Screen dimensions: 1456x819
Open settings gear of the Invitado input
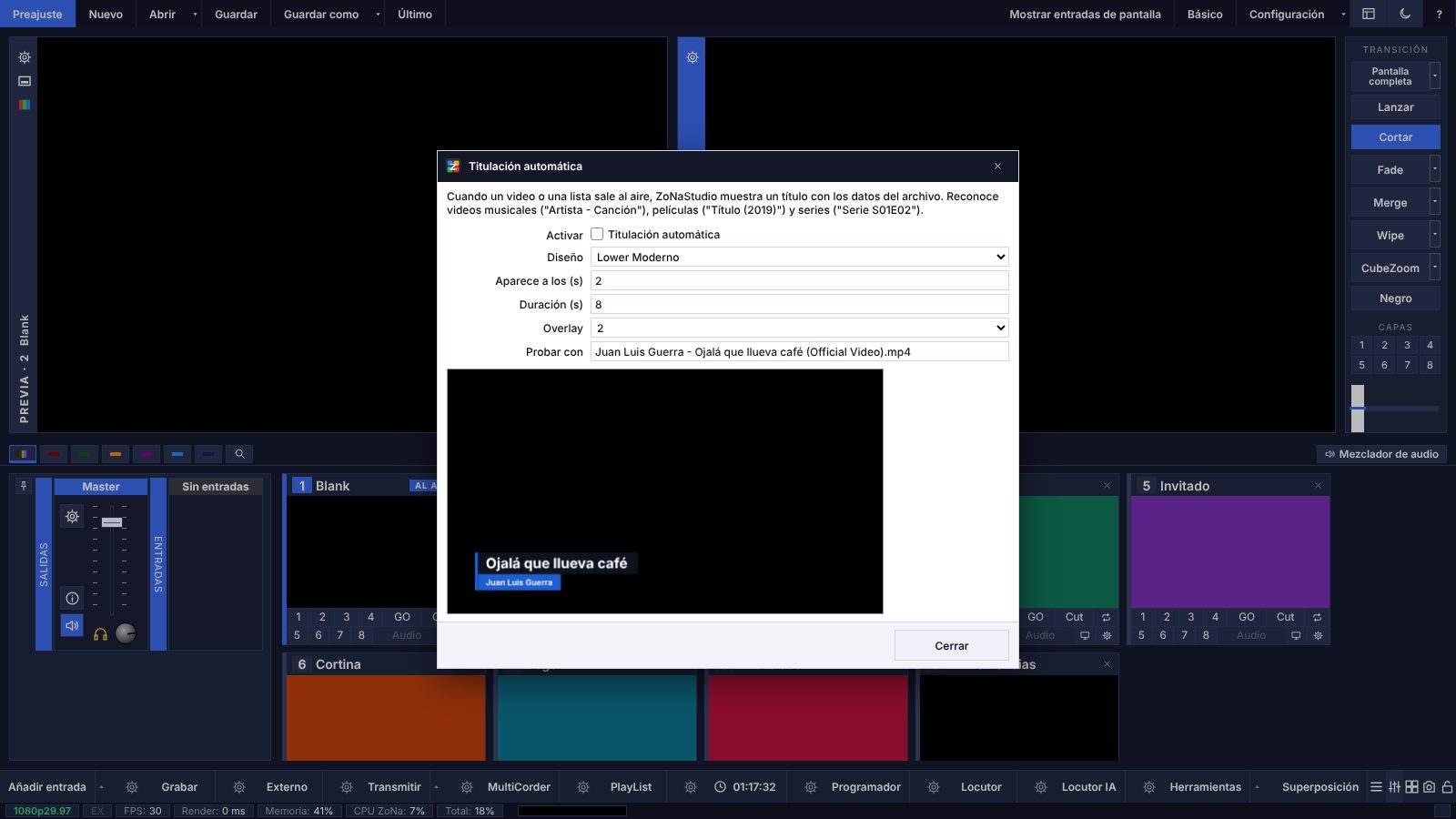point(1318,635)
